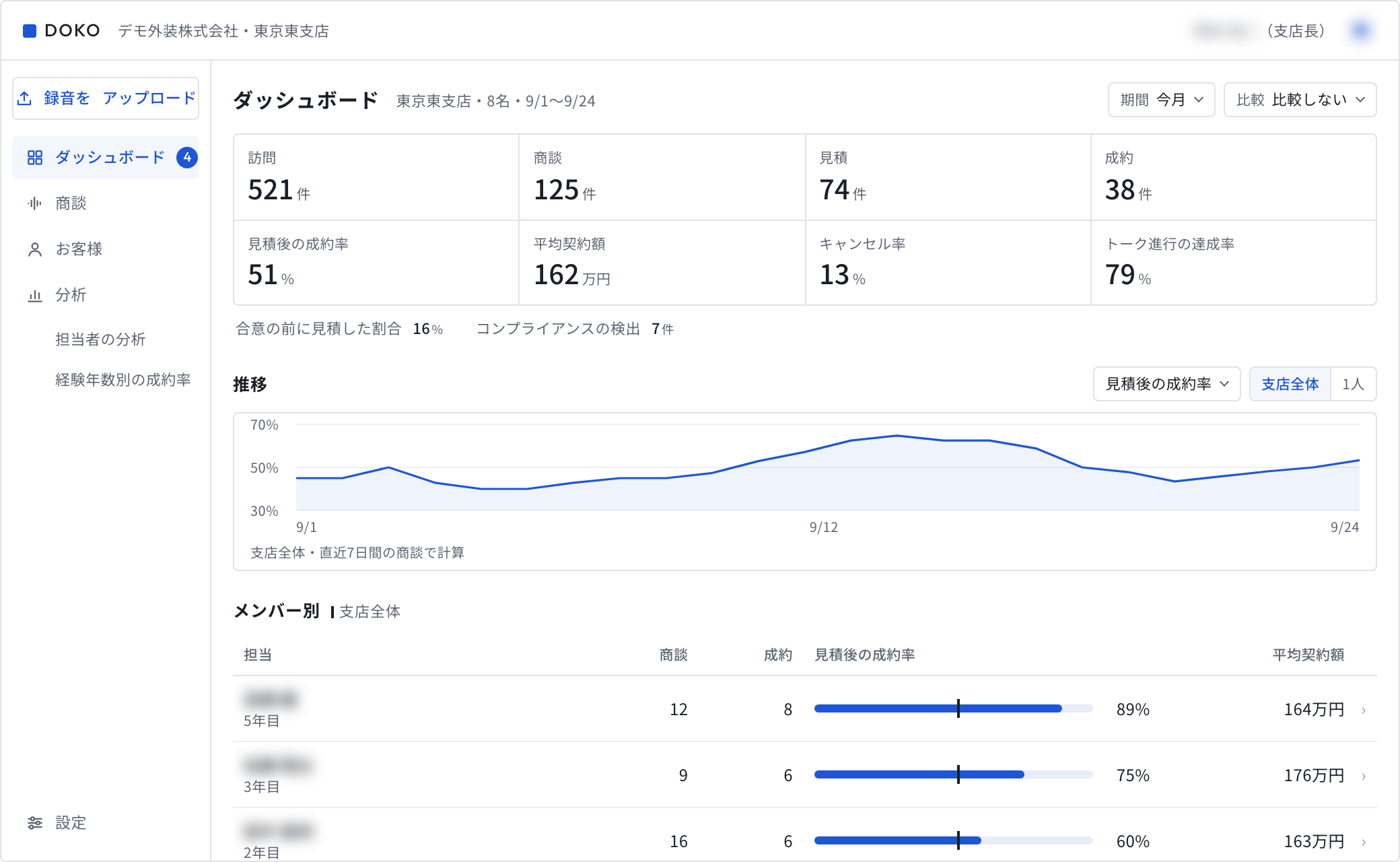Open the ダッシュボード menu item

(x=106, y=158)
